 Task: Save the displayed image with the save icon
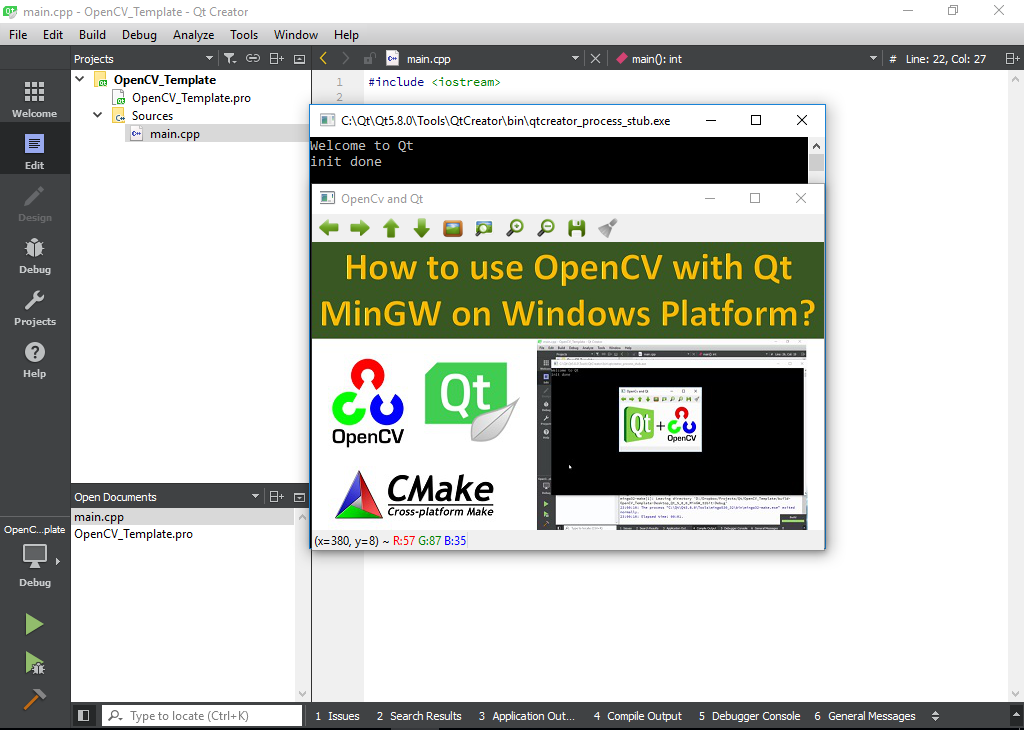pyautogui.click(x=576, y=228)
